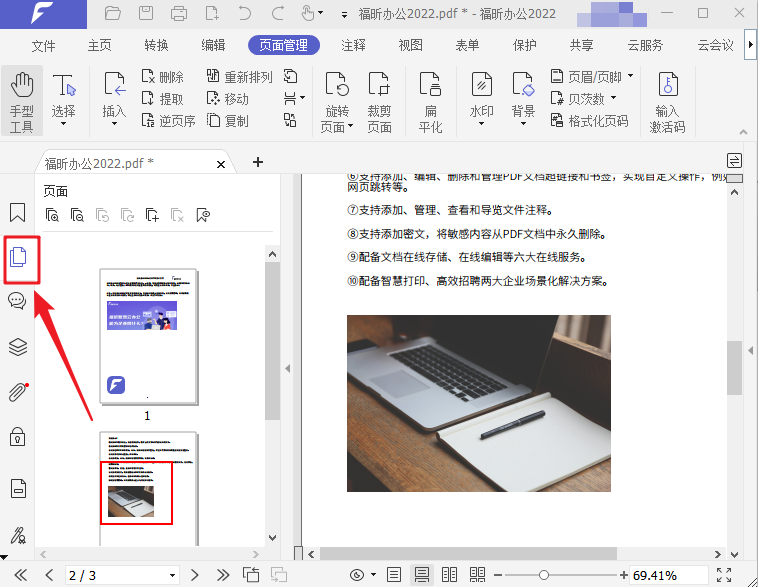Expand the 页眉/页脚 header footer dropdown
The height and width of the screenshot is (587, 758).
click(630, 76)
